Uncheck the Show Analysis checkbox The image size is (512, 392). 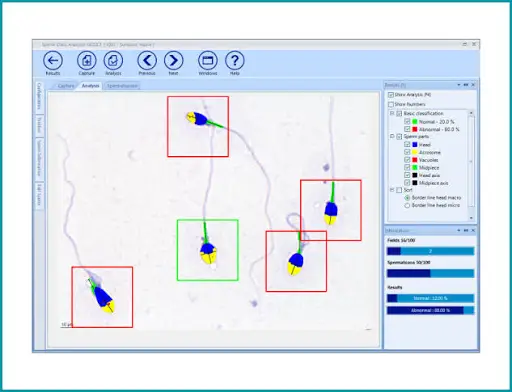[391, 95]
